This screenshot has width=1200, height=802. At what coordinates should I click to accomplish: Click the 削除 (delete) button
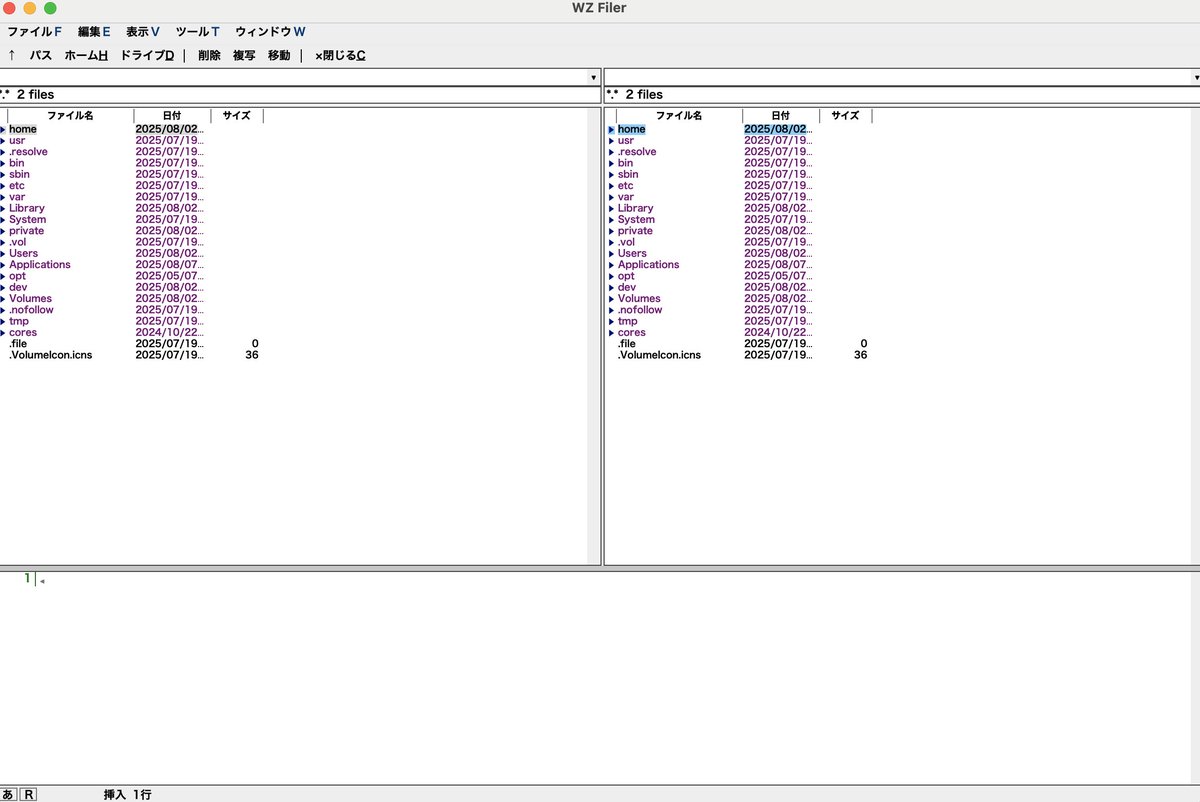pos(209,56)
